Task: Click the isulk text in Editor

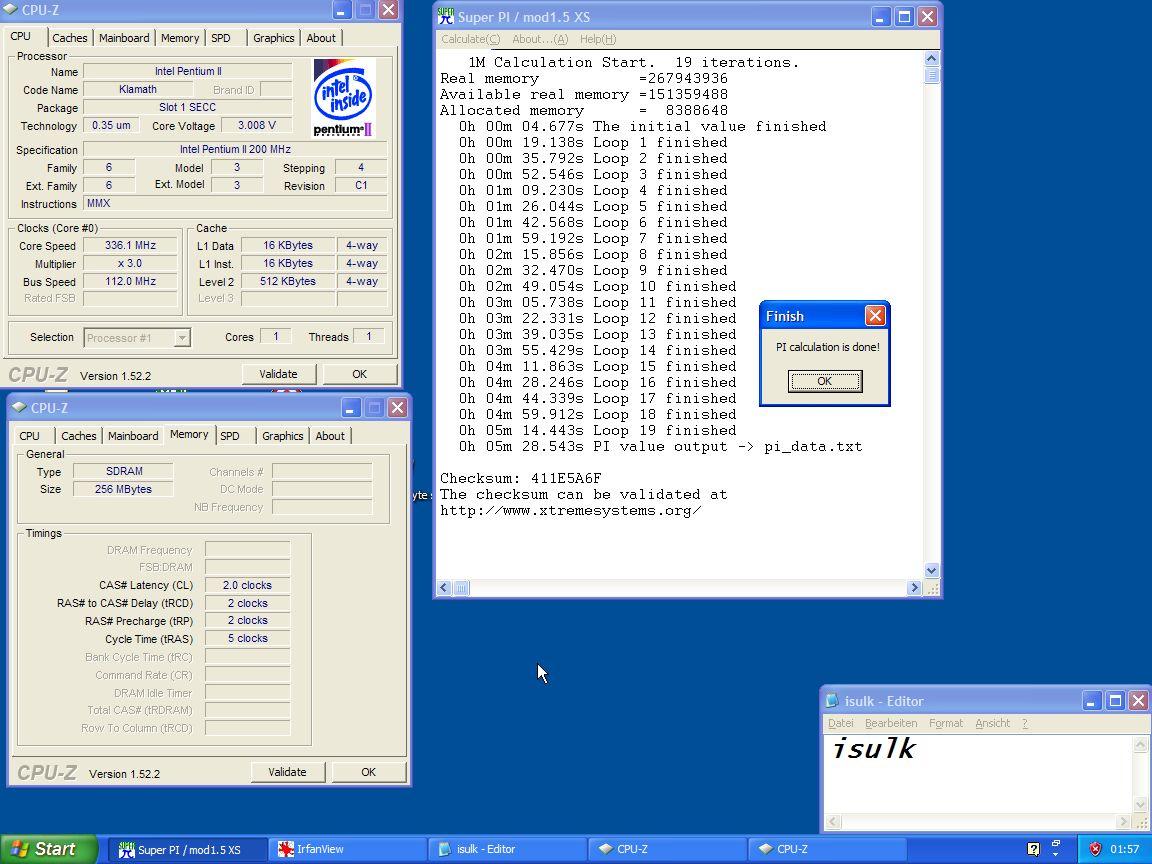Action: click(x=874, y=749)
